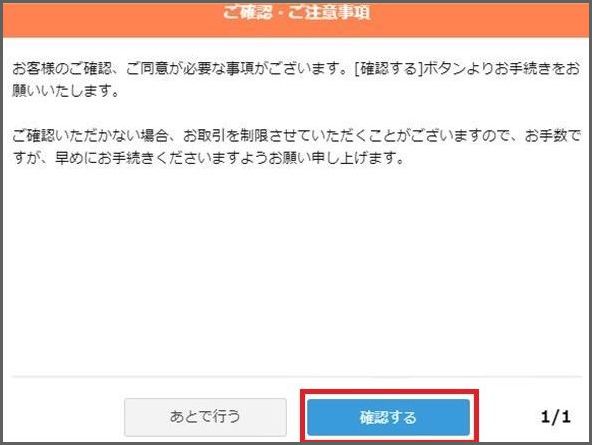Image resolution: width=592 pixels, height=445 pixels.
Task: Click the 願いいたします。 line of text
Action: pos(65,91)
